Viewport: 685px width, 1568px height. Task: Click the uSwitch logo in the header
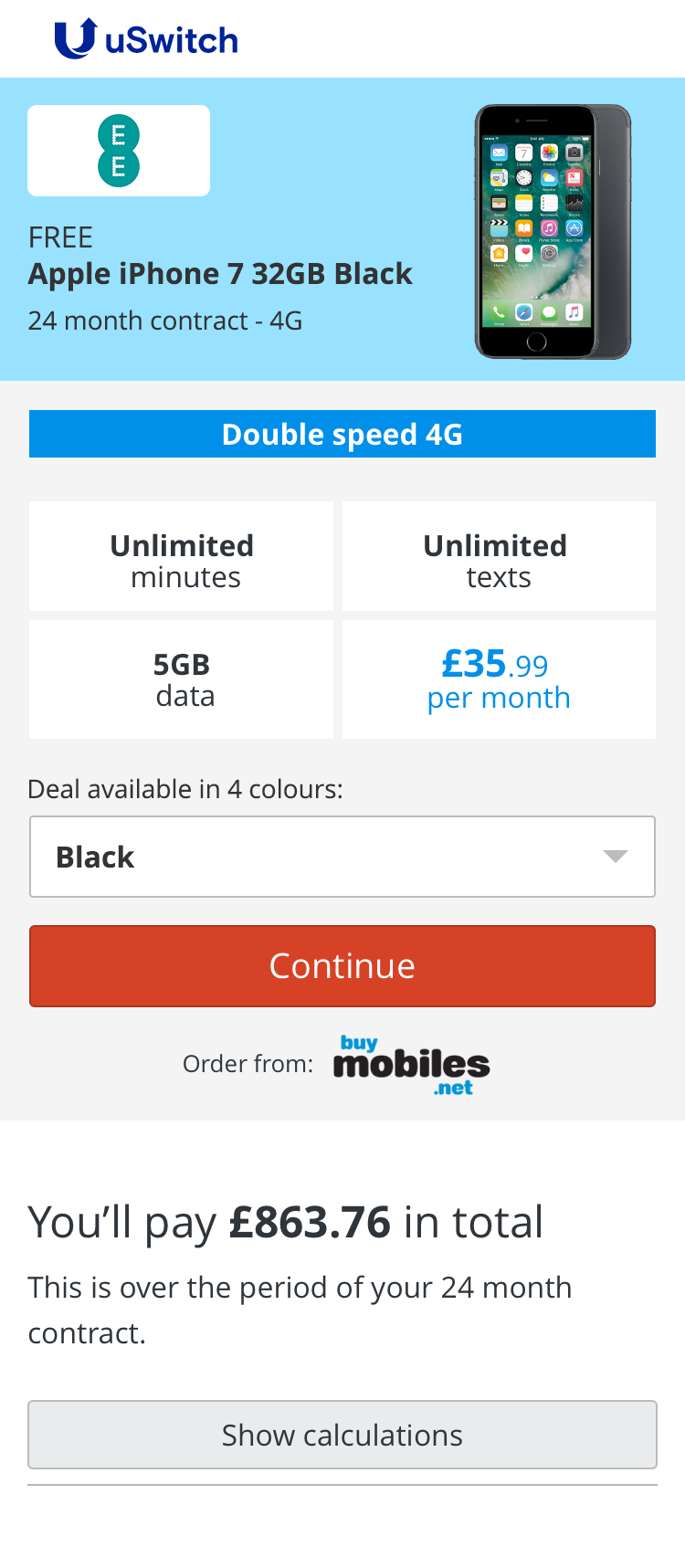(x=146, y=39)
